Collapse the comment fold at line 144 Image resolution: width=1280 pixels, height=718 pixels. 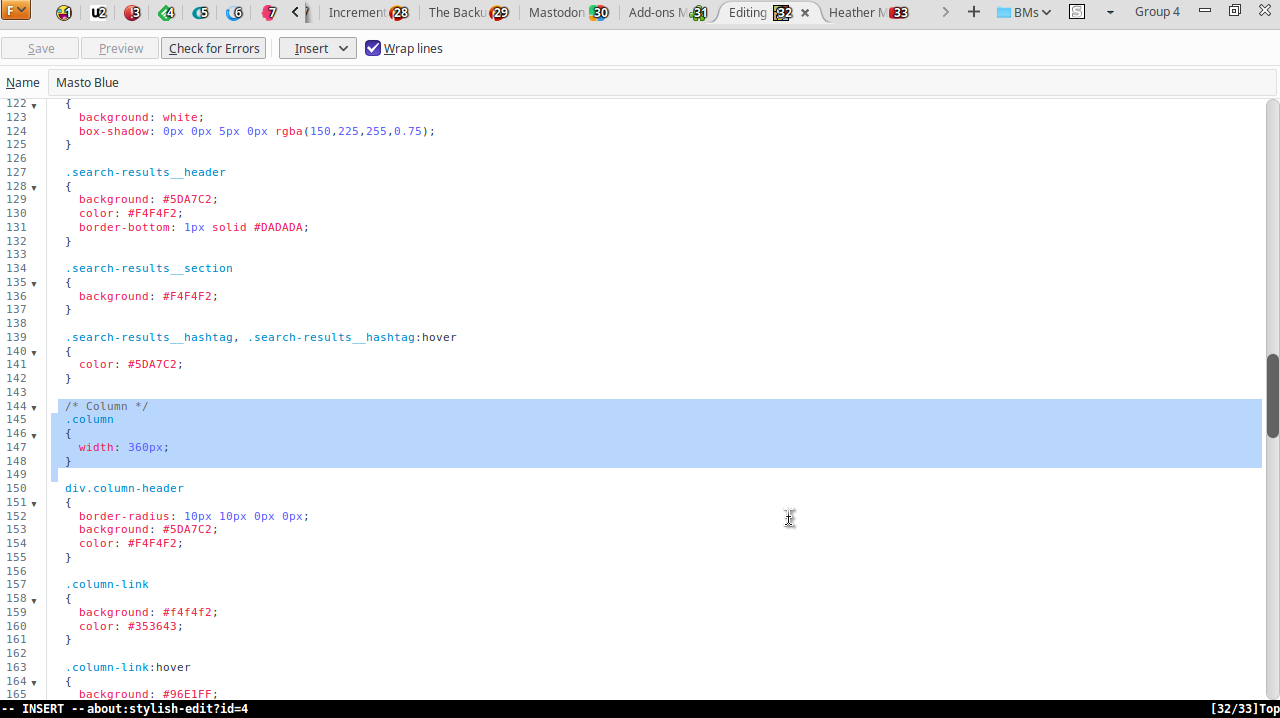[x=34, y=408]
